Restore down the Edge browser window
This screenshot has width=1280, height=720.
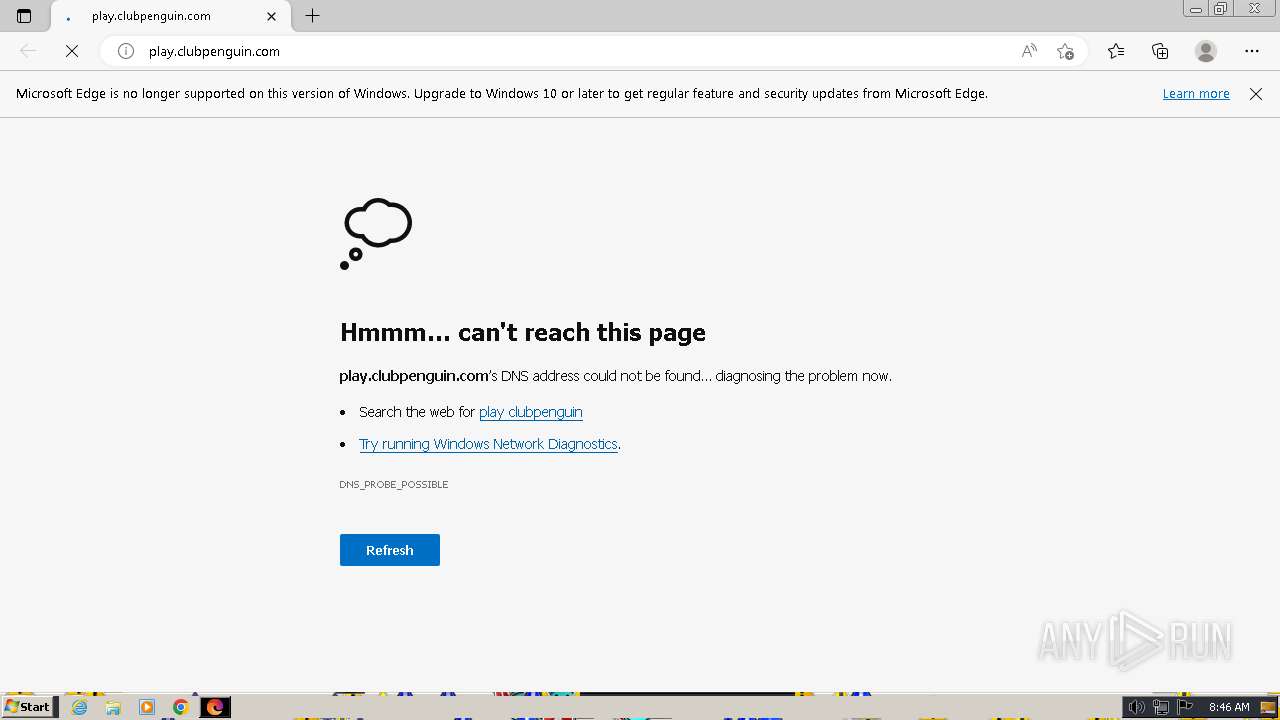tap(1221, 9)
